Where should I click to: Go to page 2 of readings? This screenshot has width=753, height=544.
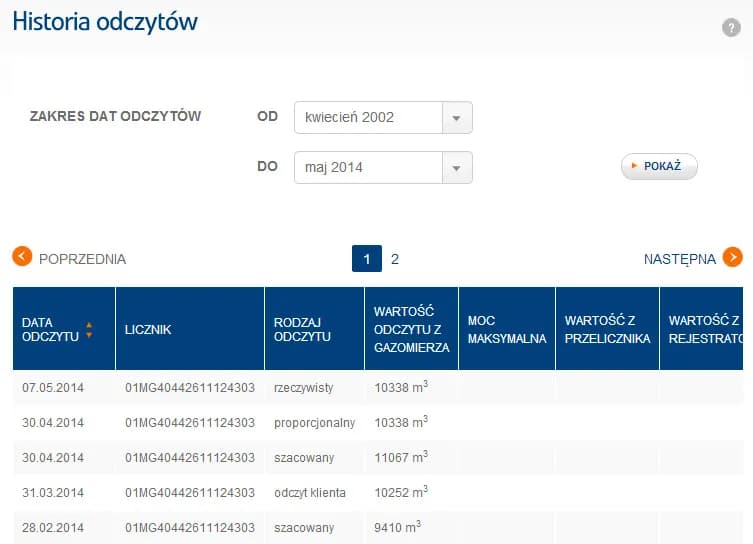(x=395, y=259)
